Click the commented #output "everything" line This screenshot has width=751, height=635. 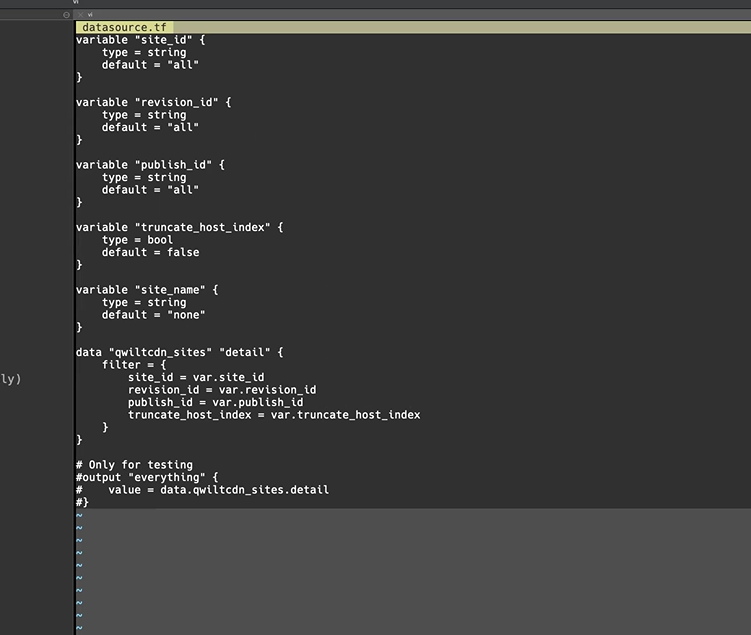(147, 477)
